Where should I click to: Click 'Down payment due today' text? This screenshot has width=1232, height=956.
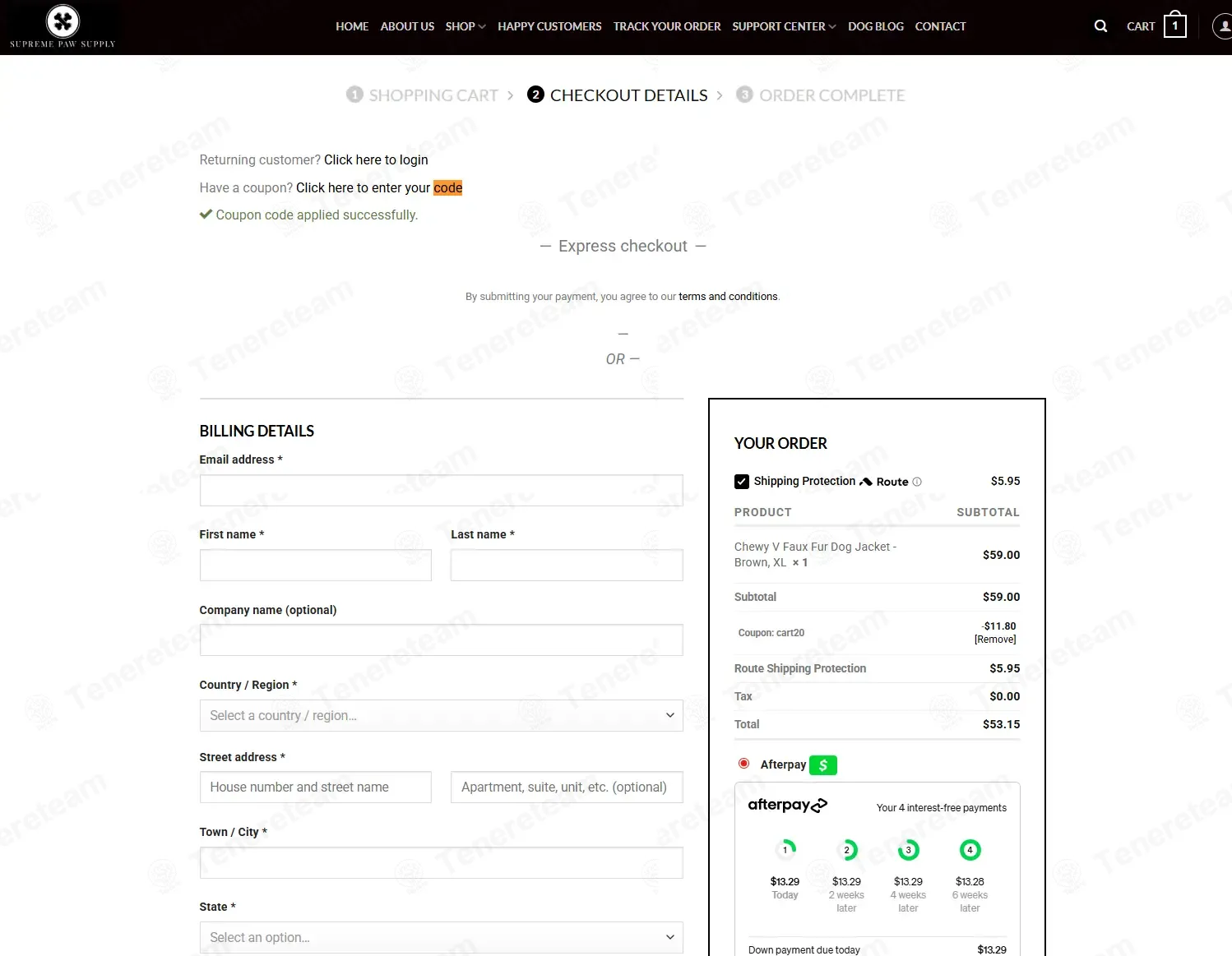[804, 949]
